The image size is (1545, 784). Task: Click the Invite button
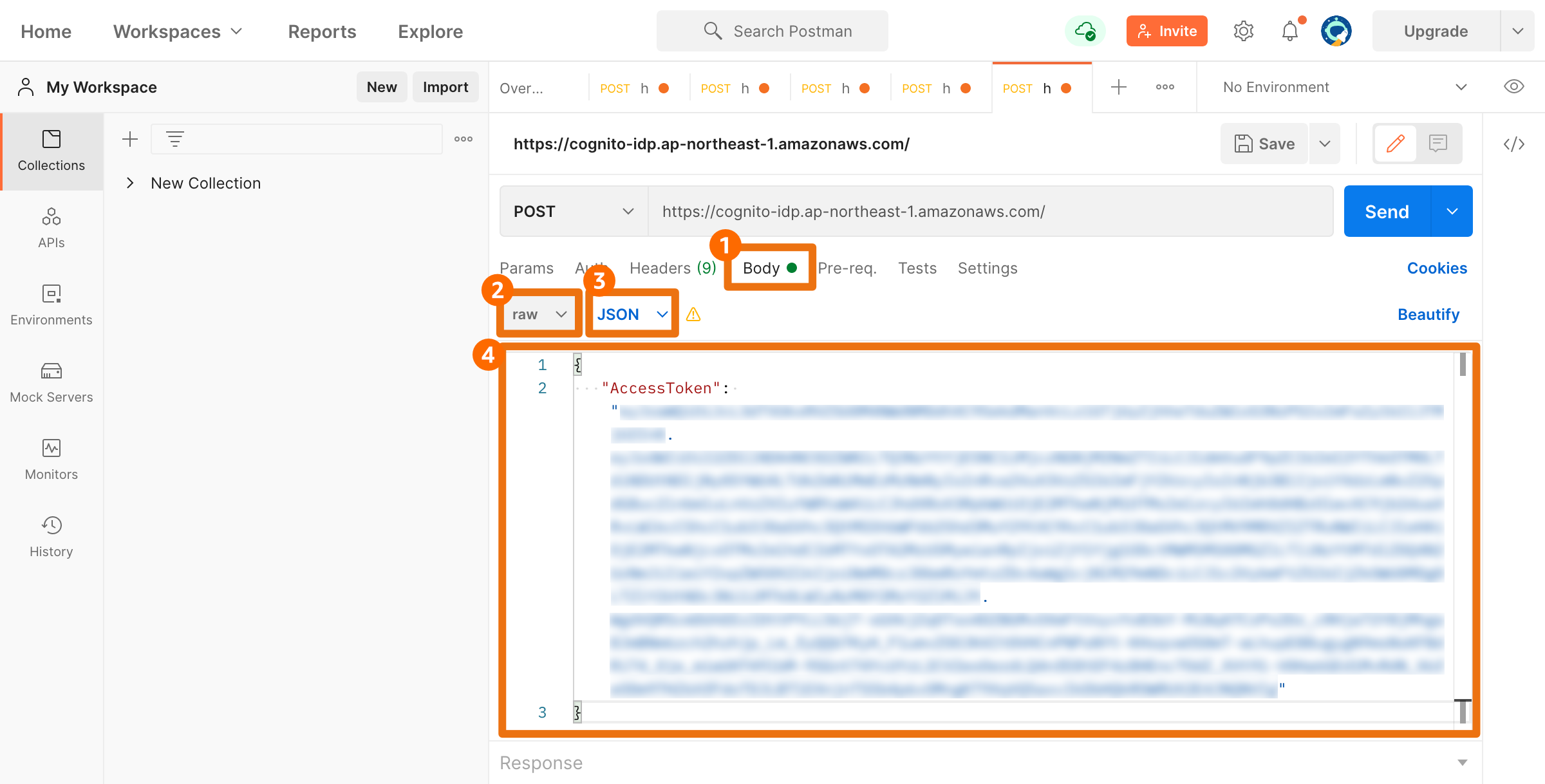1166,31
